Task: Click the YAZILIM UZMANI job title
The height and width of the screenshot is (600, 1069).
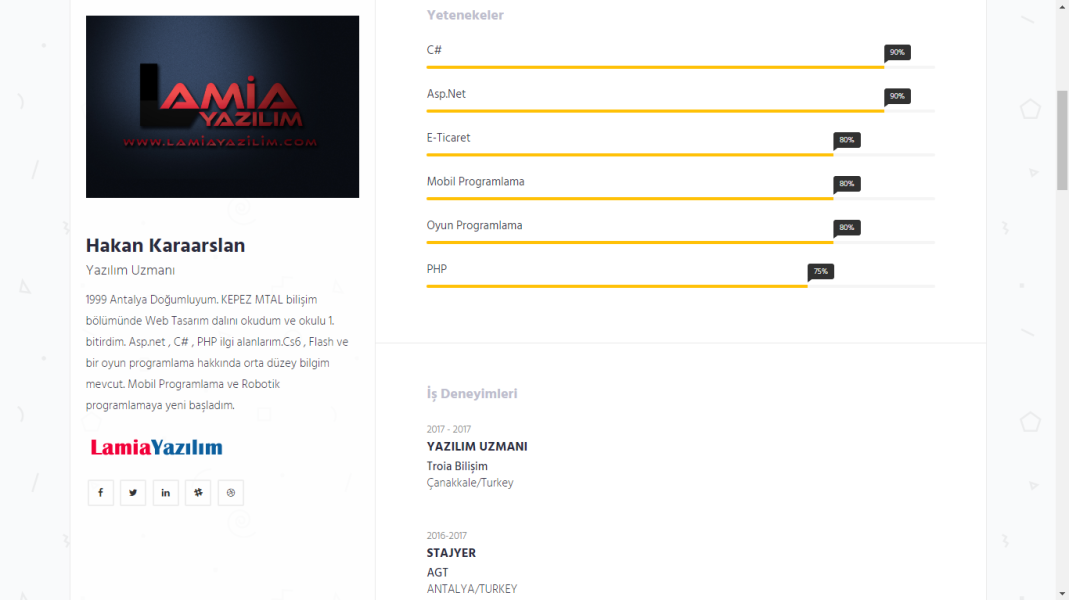Action: point(477,447)
